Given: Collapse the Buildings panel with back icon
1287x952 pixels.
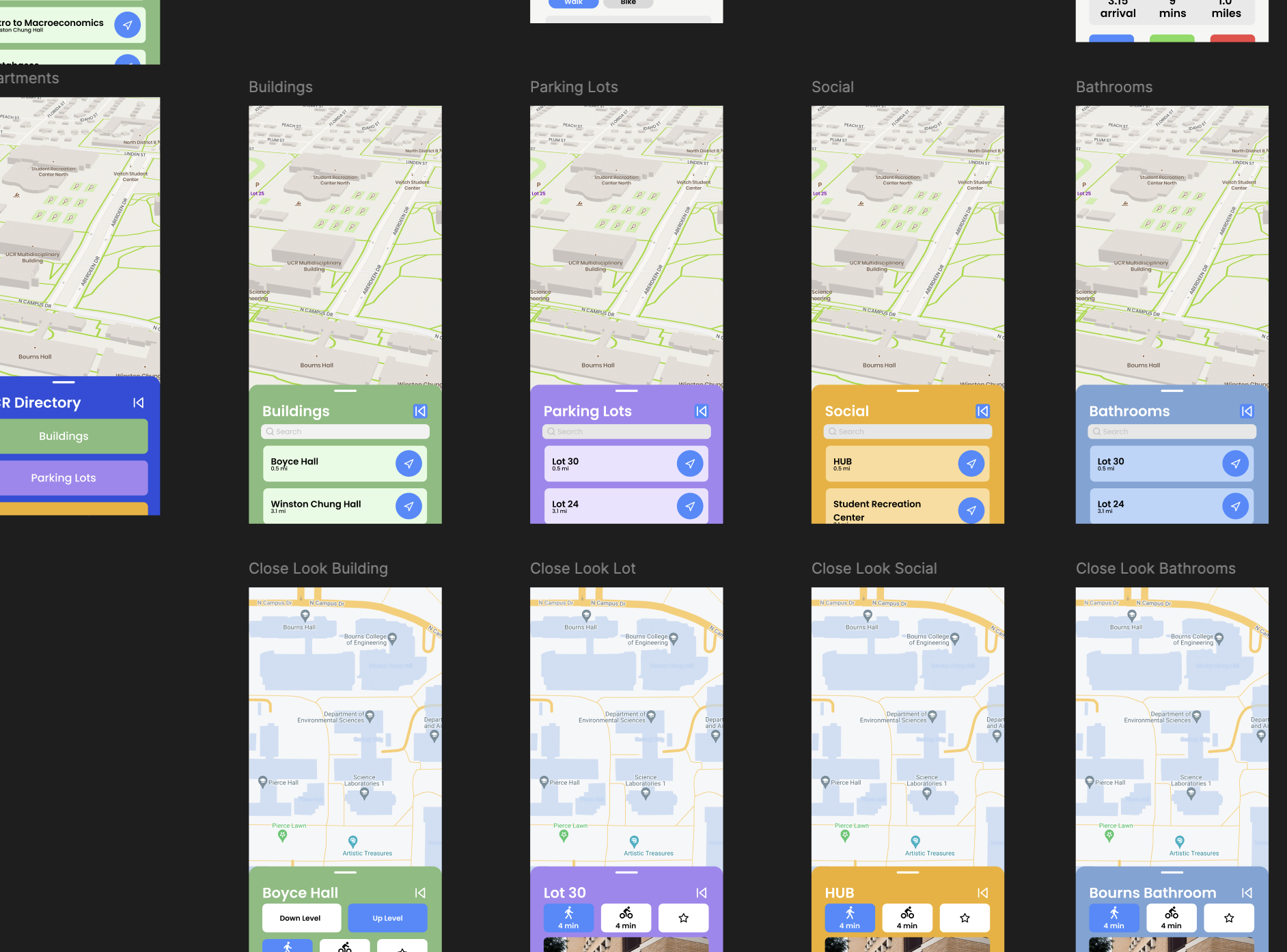Looking at the screenshot, I should [x=420, y=411].
